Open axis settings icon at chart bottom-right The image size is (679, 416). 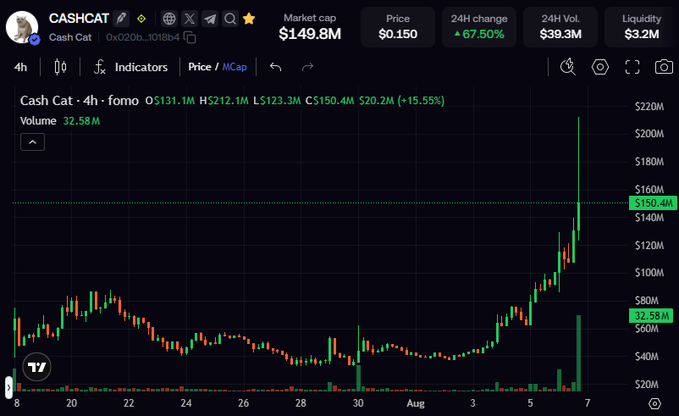655,403
